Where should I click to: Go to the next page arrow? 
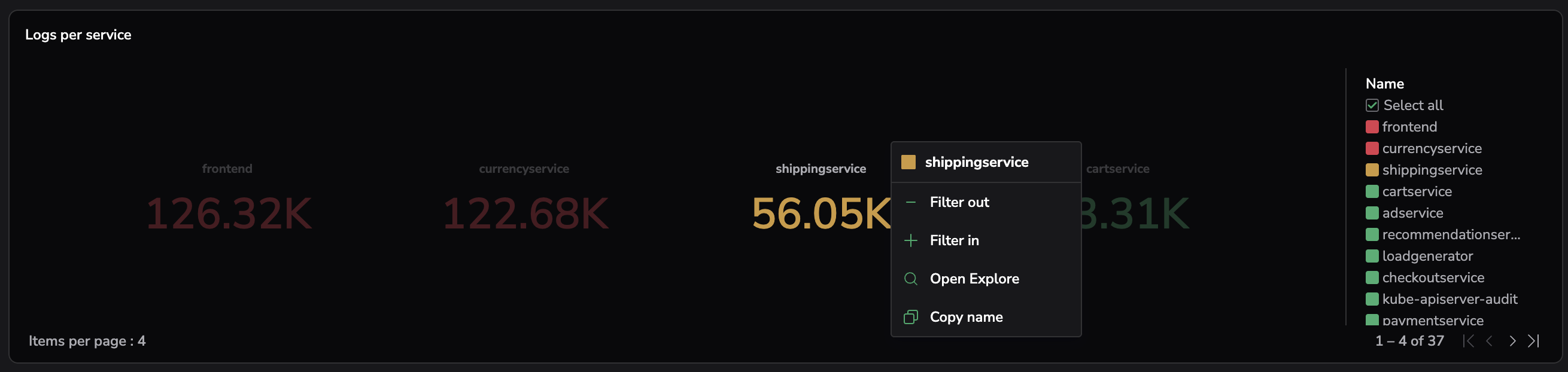click(1512, 341)
